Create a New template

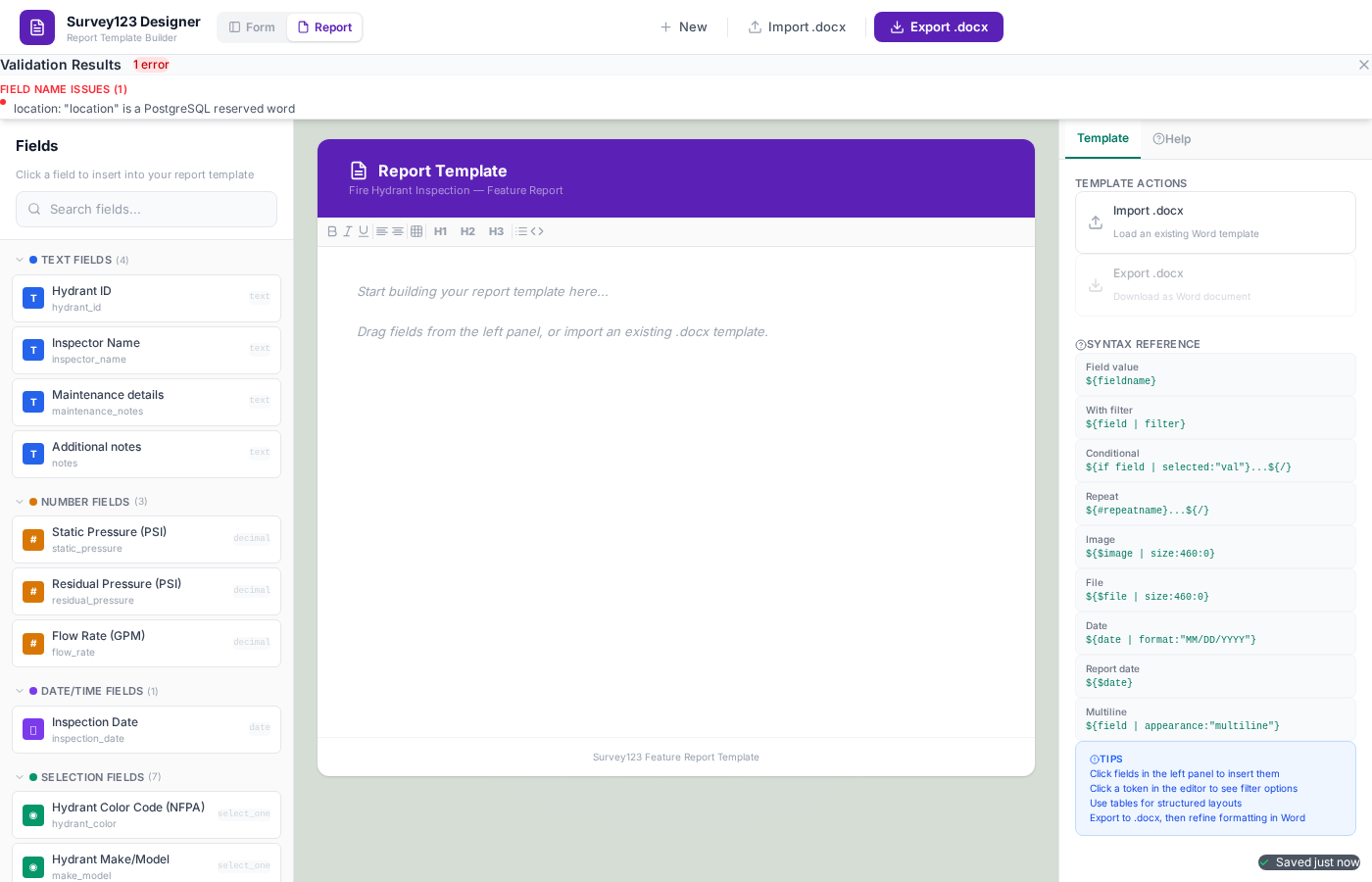684,27
